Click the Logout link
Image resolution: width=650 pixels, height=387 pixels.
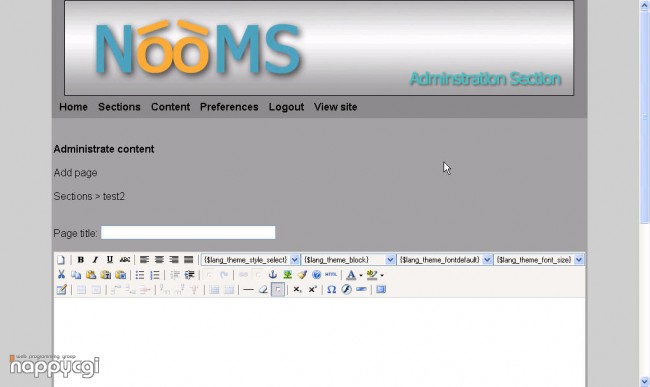click(286, 107)
